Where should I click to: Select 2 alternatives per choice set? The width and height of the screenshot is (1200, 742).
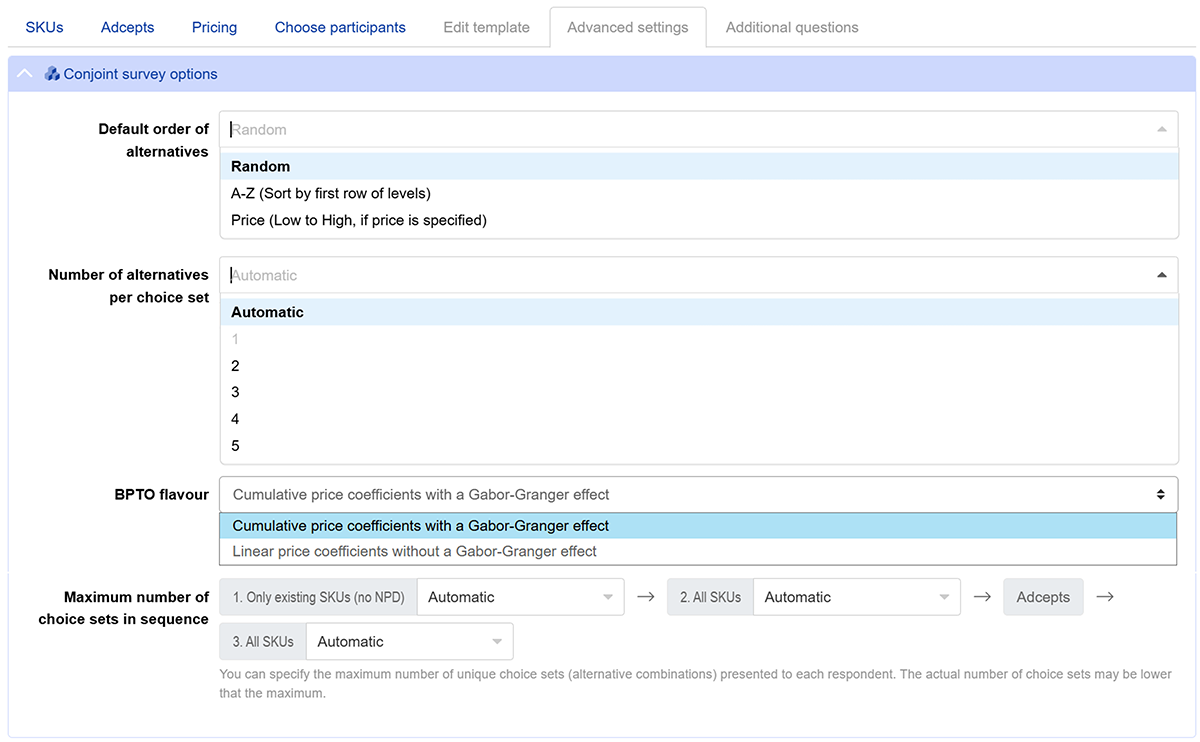pos(699,366)
